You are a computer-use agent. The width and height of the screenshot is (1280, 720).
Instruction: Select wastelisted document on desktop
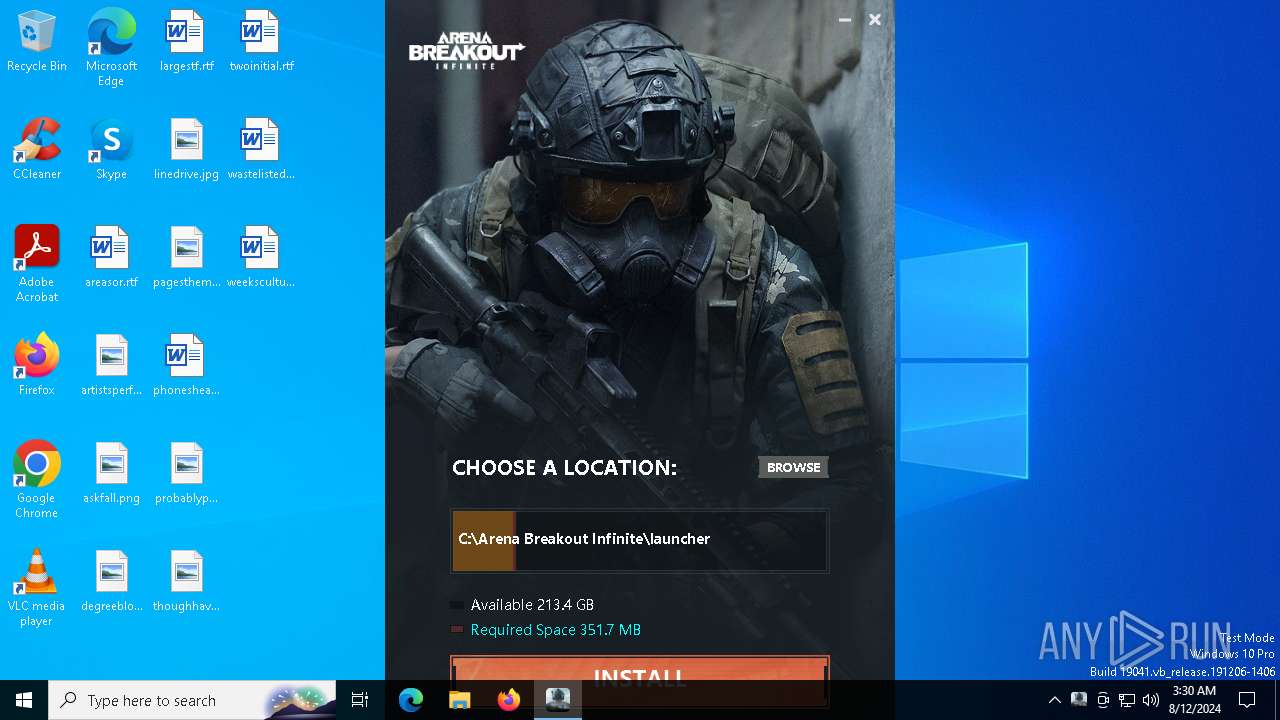click(x=261, y=150)
